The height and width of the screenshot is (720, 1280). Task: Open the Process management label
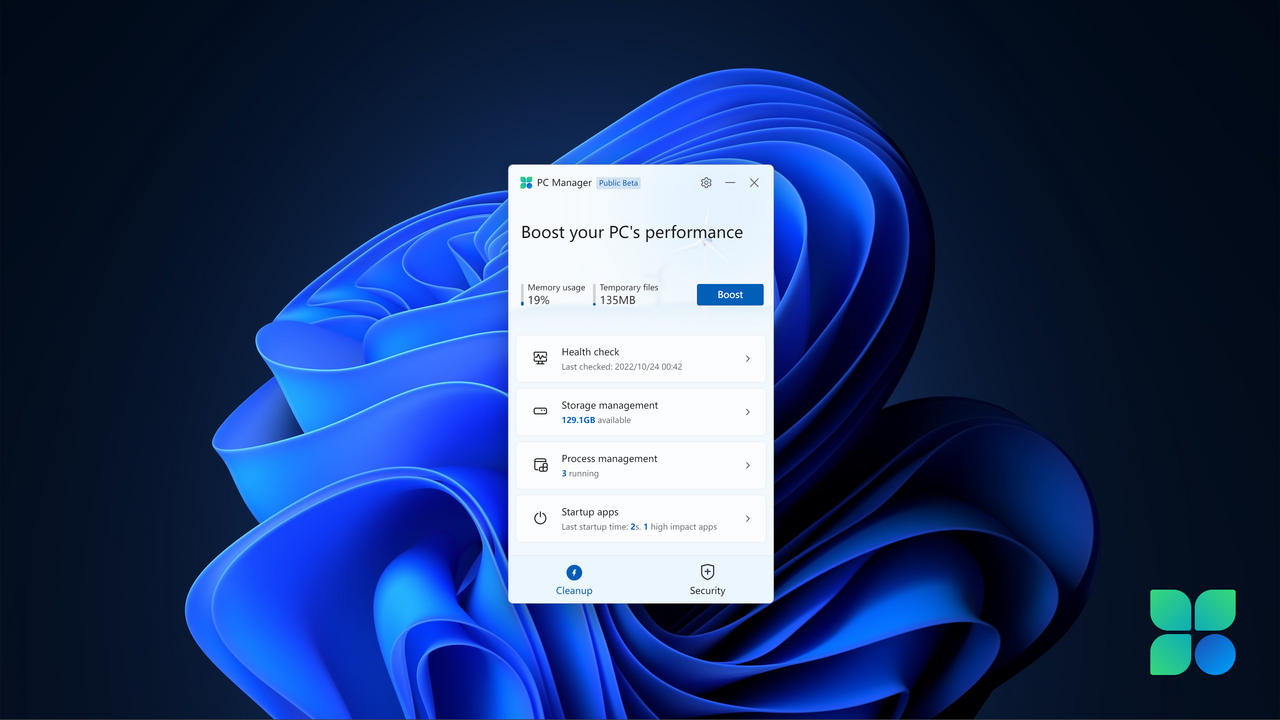coord(609,458)
